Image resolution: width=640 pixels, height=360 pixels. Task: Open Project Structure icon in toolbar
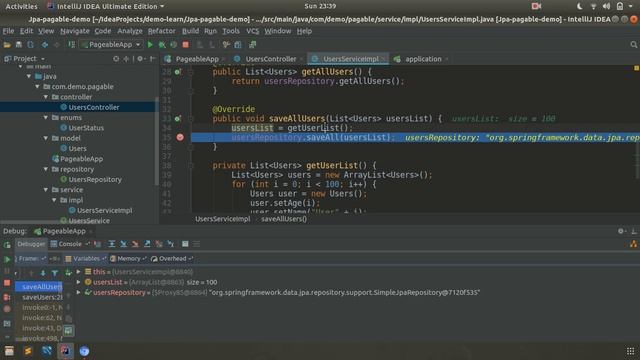click(238, 44)
